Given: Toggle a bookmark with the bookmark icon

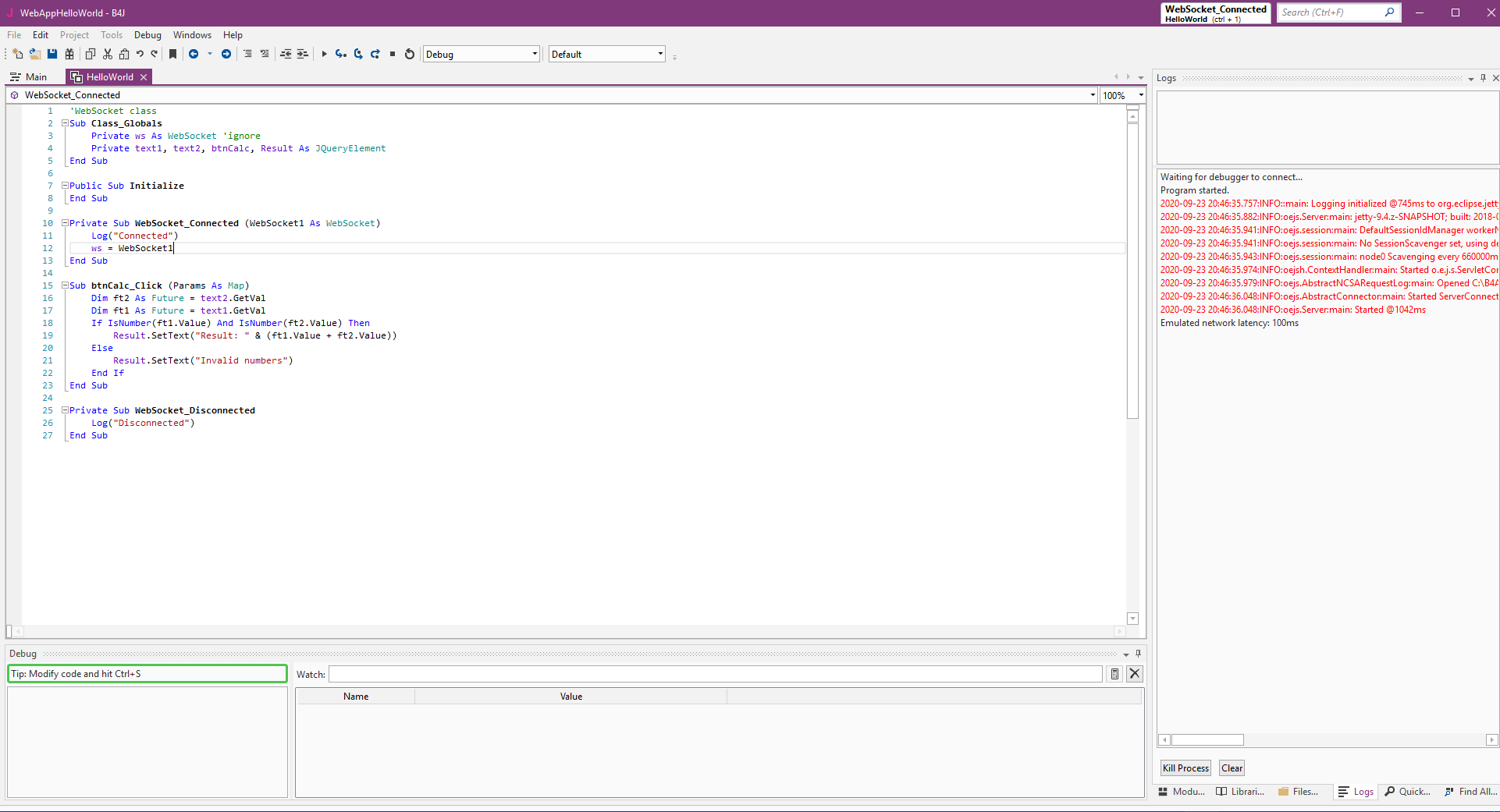Looking at the screenshot, I should click(173, 54).
